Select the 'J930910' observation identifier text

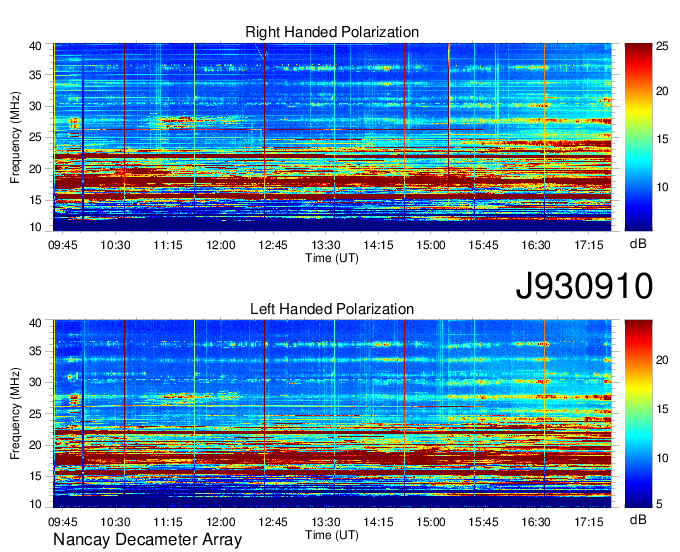click(x=584, y=286)
